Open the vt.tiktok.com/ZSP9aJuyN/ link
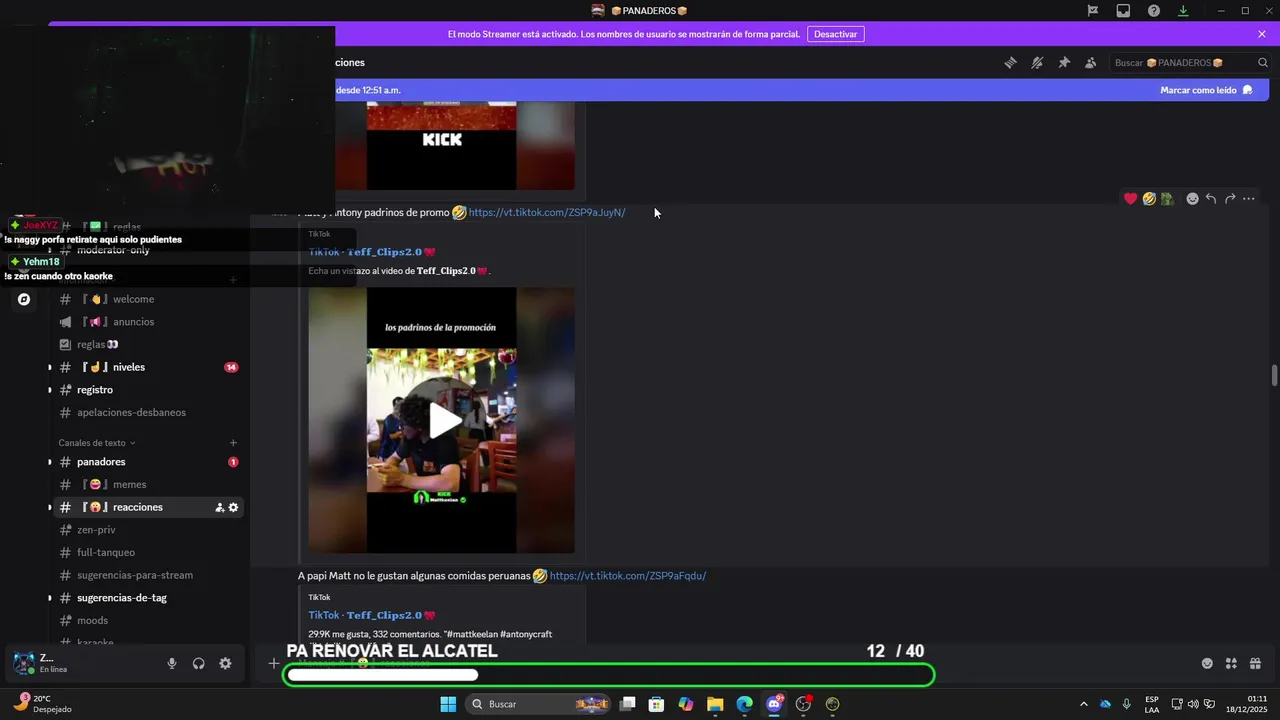 pyautogui.click(x=547, y=212)
